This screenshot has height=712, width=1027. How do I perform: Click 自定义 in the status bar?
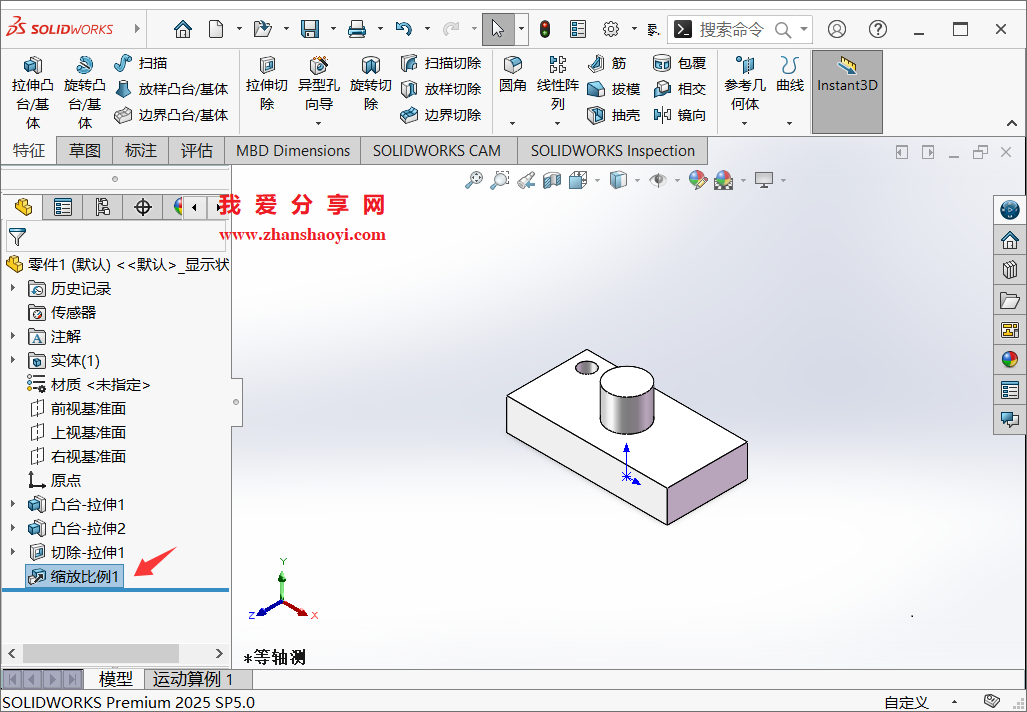(906, 703)
